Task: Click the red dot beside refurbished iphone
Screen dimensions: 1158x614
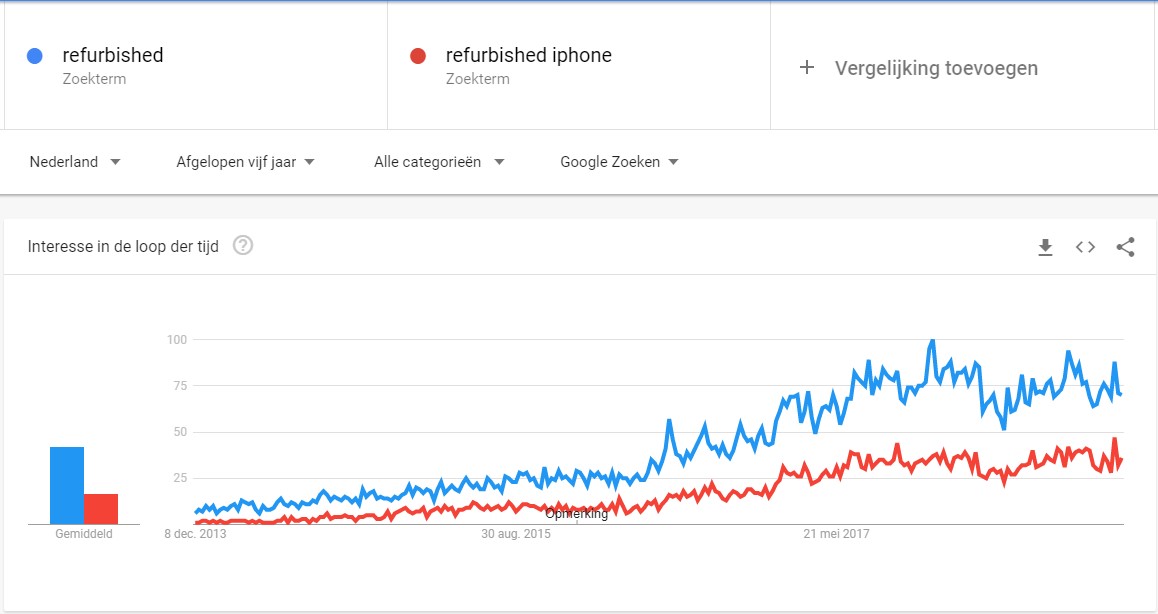Action: pos(419,56)
